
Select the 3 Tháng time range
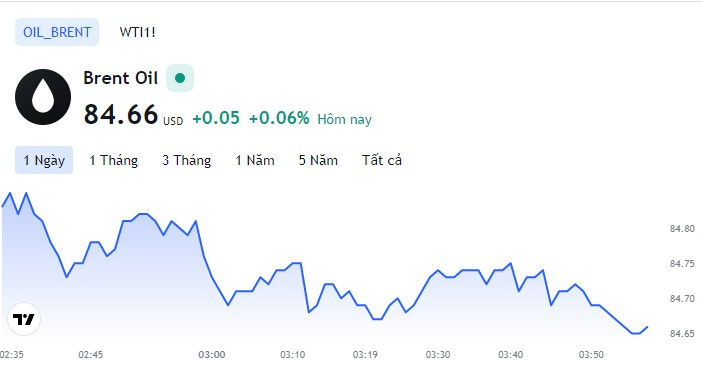tap(187, 160)
